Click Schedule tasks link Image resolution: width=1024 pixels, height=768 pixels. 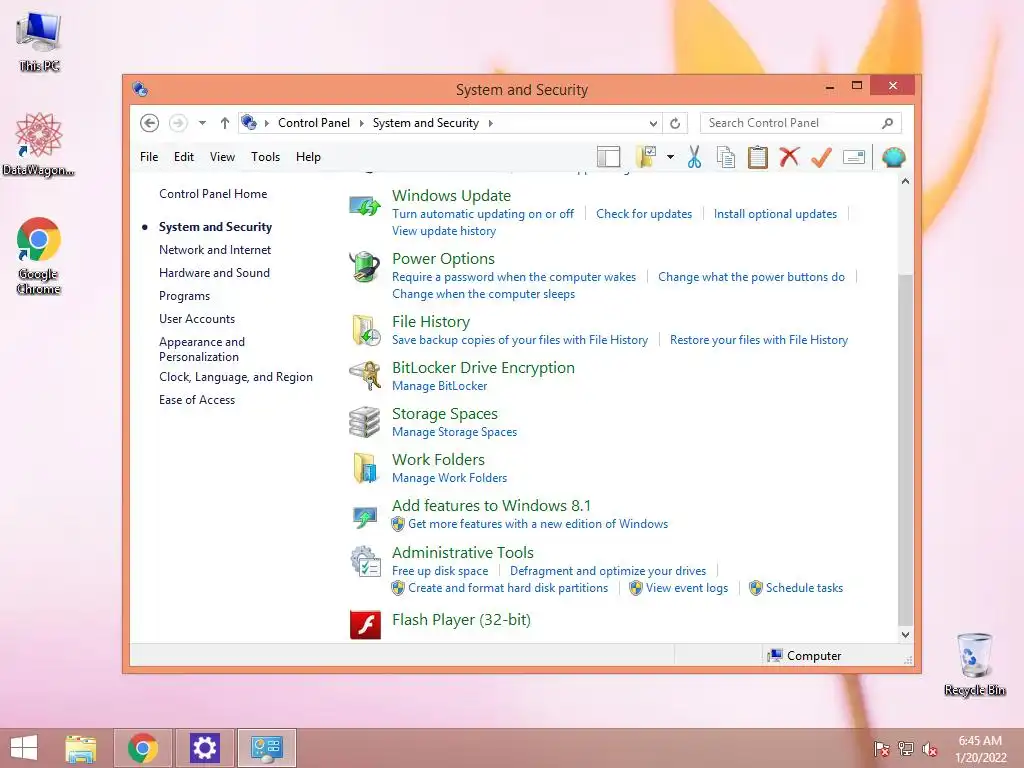click(x=805, y=588)
